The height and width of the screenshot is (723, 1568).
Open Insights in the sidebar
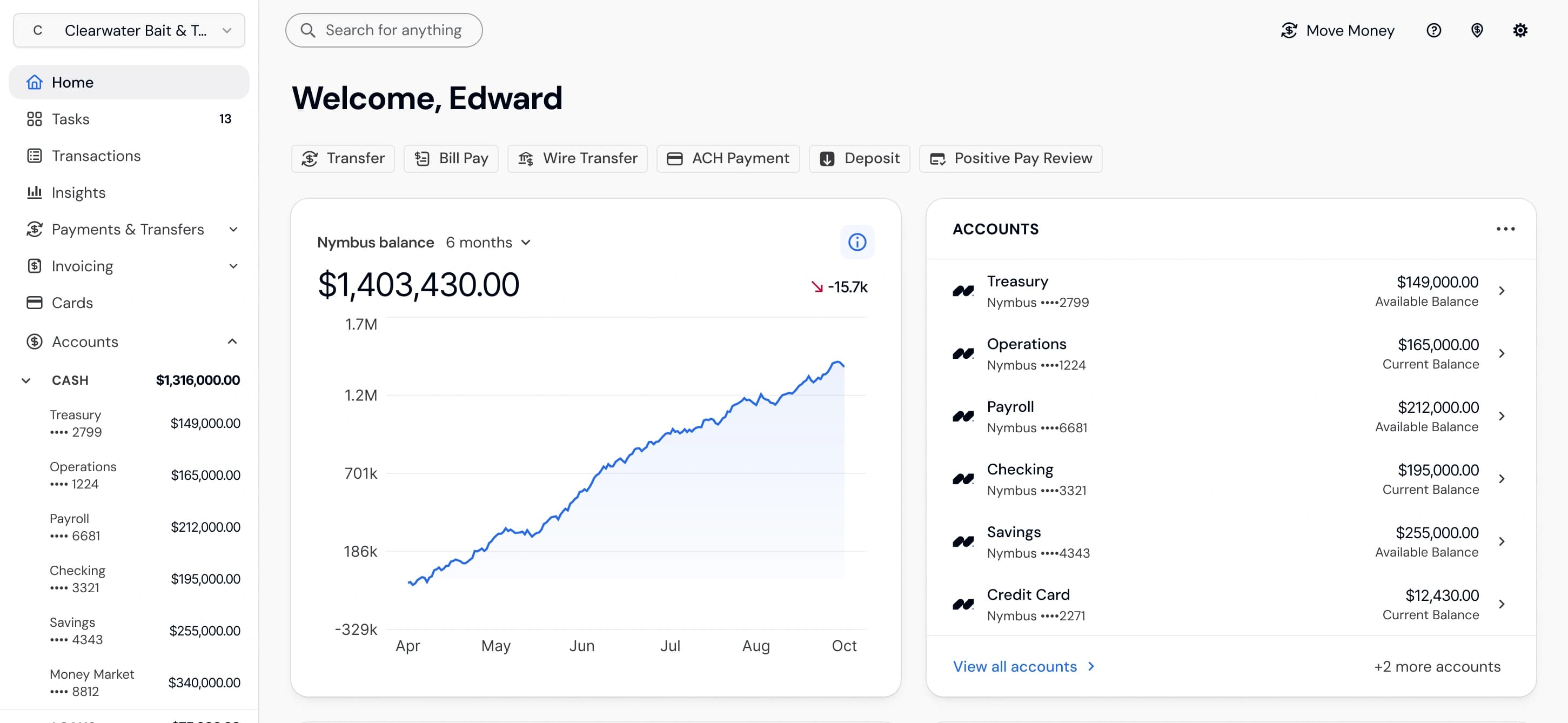pyautogui.click(x=129, y=192)
